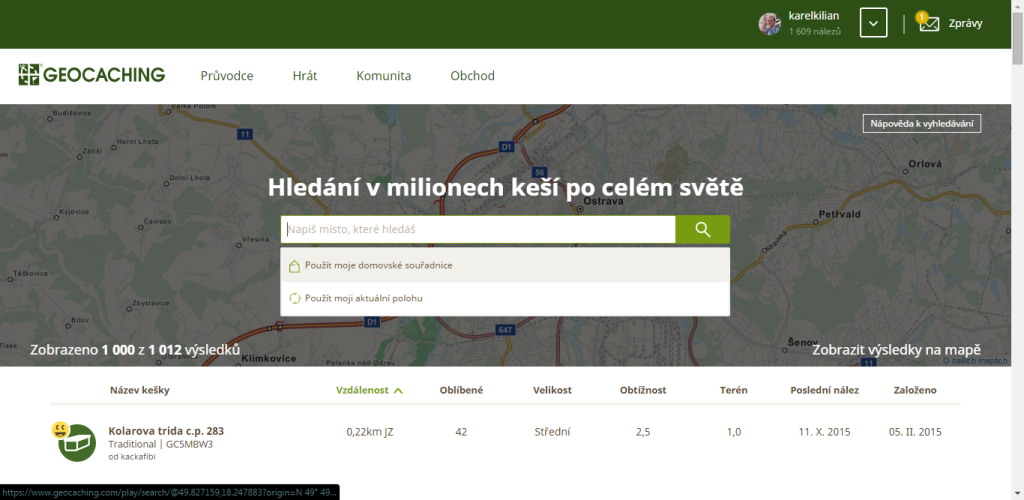Sort by Velikost column
This screenshot has width=1024, height=500.
click(x=552, y=390)
